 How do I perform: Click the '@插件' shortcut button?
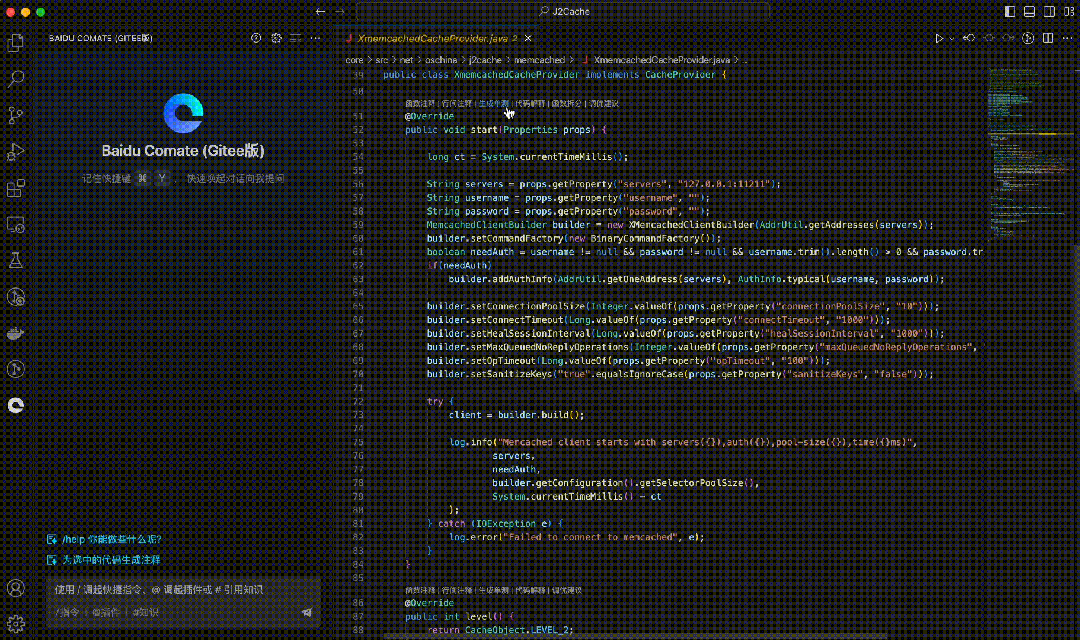point(105,612)
